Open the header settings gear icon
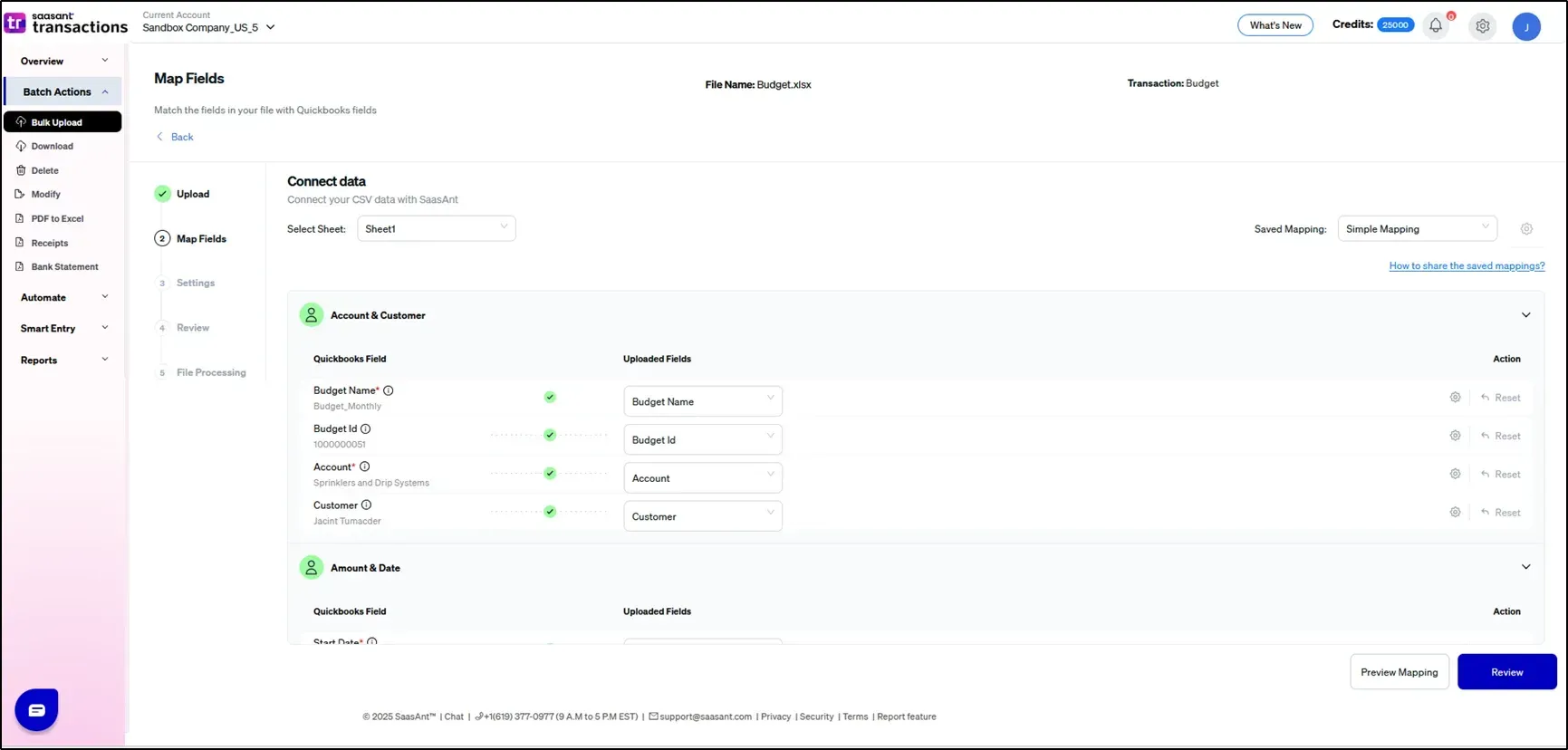Image resolution: width=1568 pixels, height=750 pixels. pyautogui.click(x=1483, y=26)
